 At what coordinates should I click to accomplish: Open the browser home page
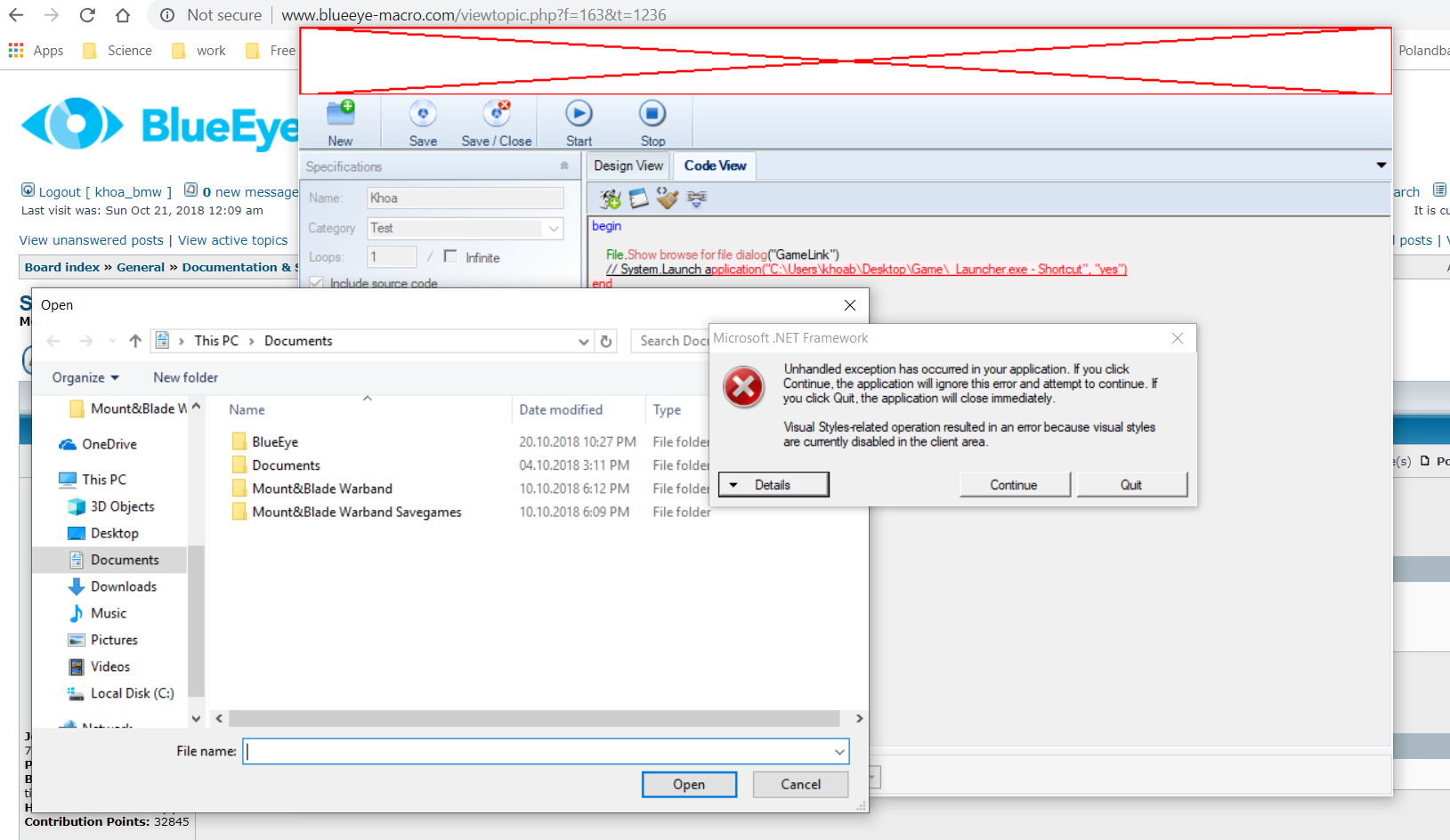click(123, 15)
